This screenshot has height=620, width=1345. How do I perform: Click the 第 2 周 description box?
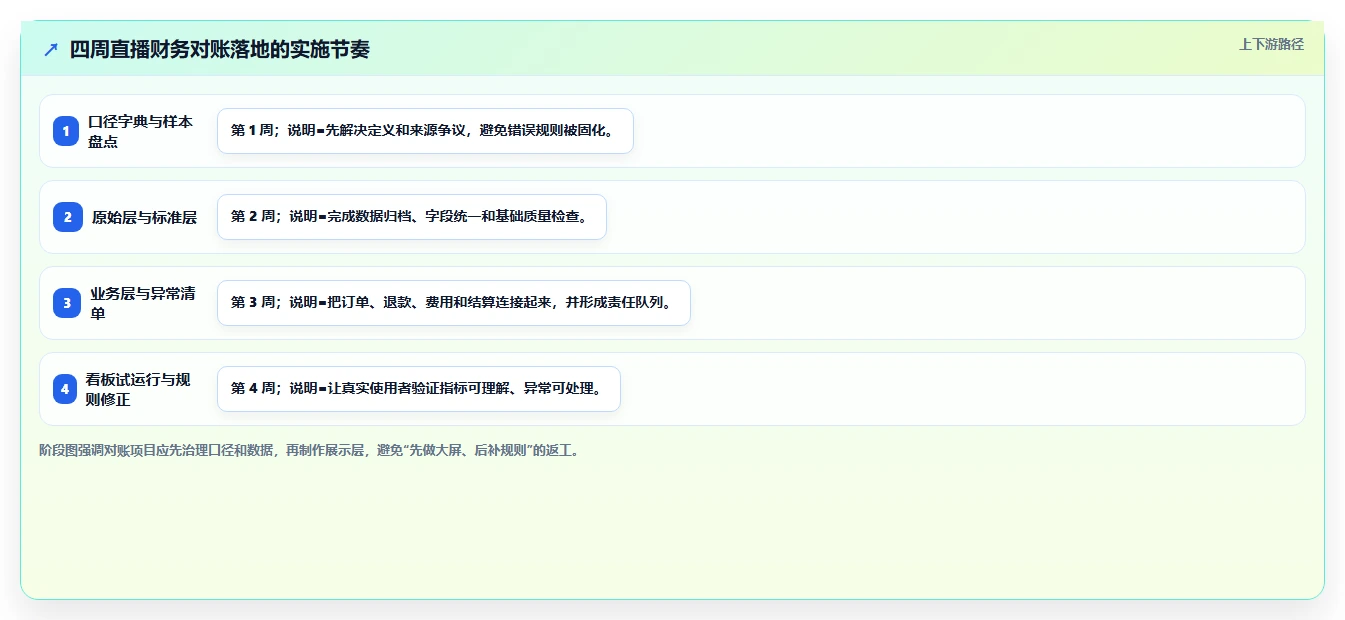412,217
